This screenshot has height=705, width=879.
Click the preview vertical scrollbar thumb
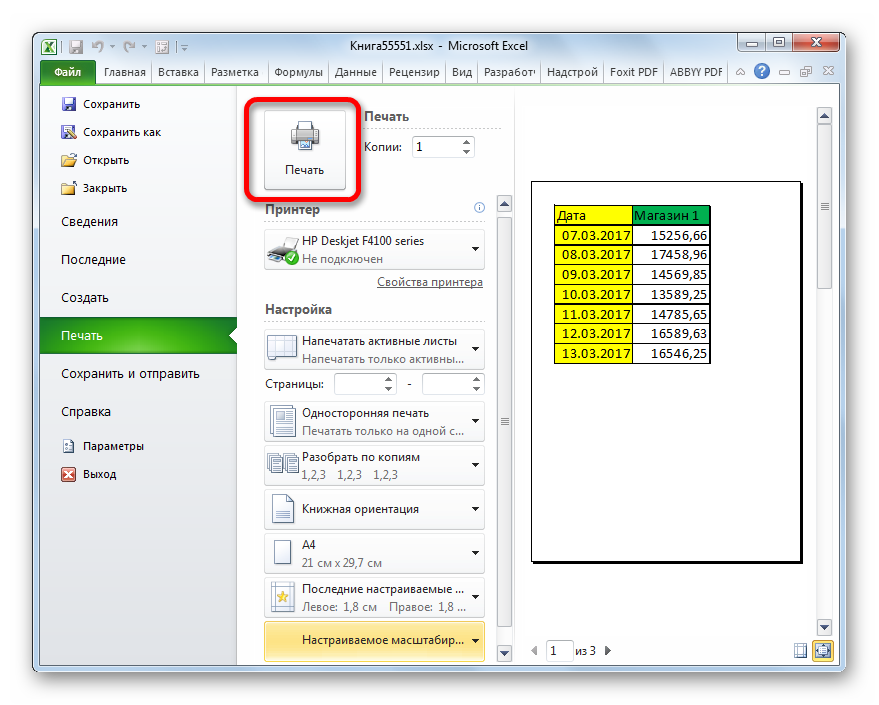coord(824,206)
